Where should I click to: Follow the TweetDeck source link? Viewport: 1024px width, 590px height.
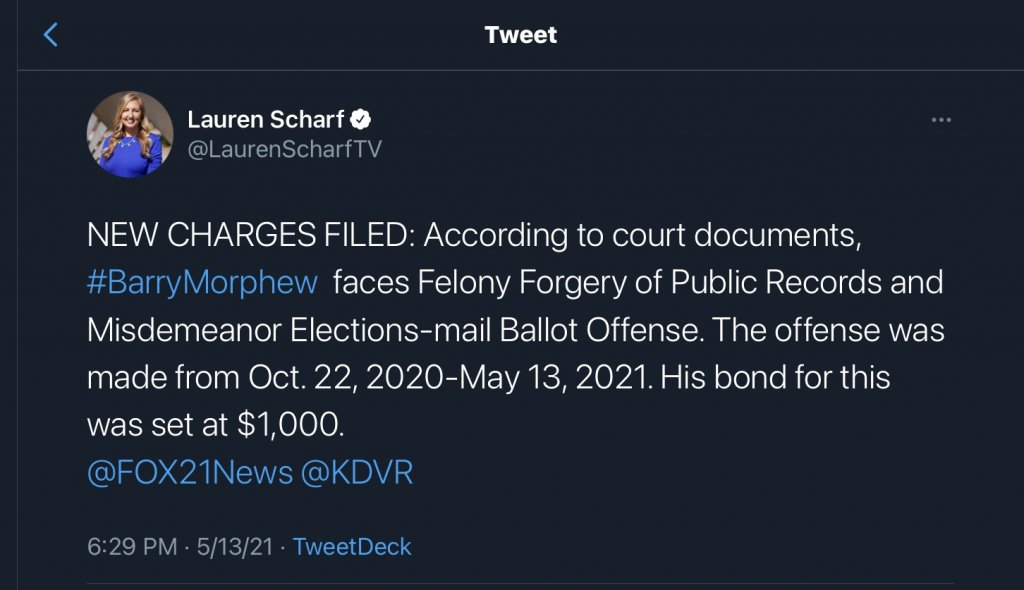352,547
